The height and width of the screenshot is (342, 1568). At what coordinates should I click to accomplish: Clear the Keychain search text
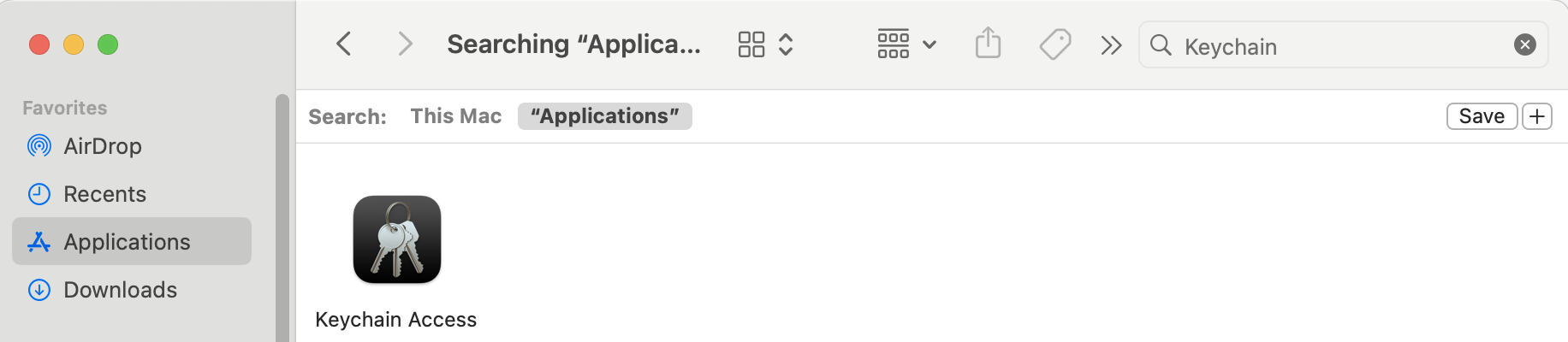click(x=1525, y=44)
